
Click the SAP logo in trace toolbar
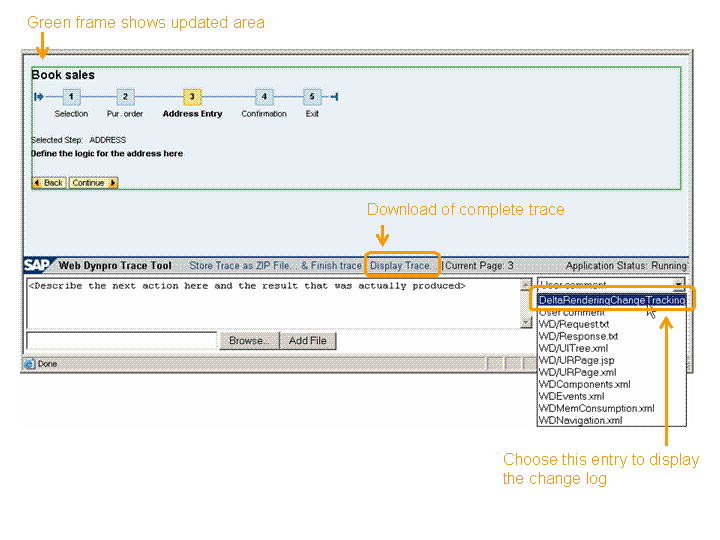pos(38,266)
